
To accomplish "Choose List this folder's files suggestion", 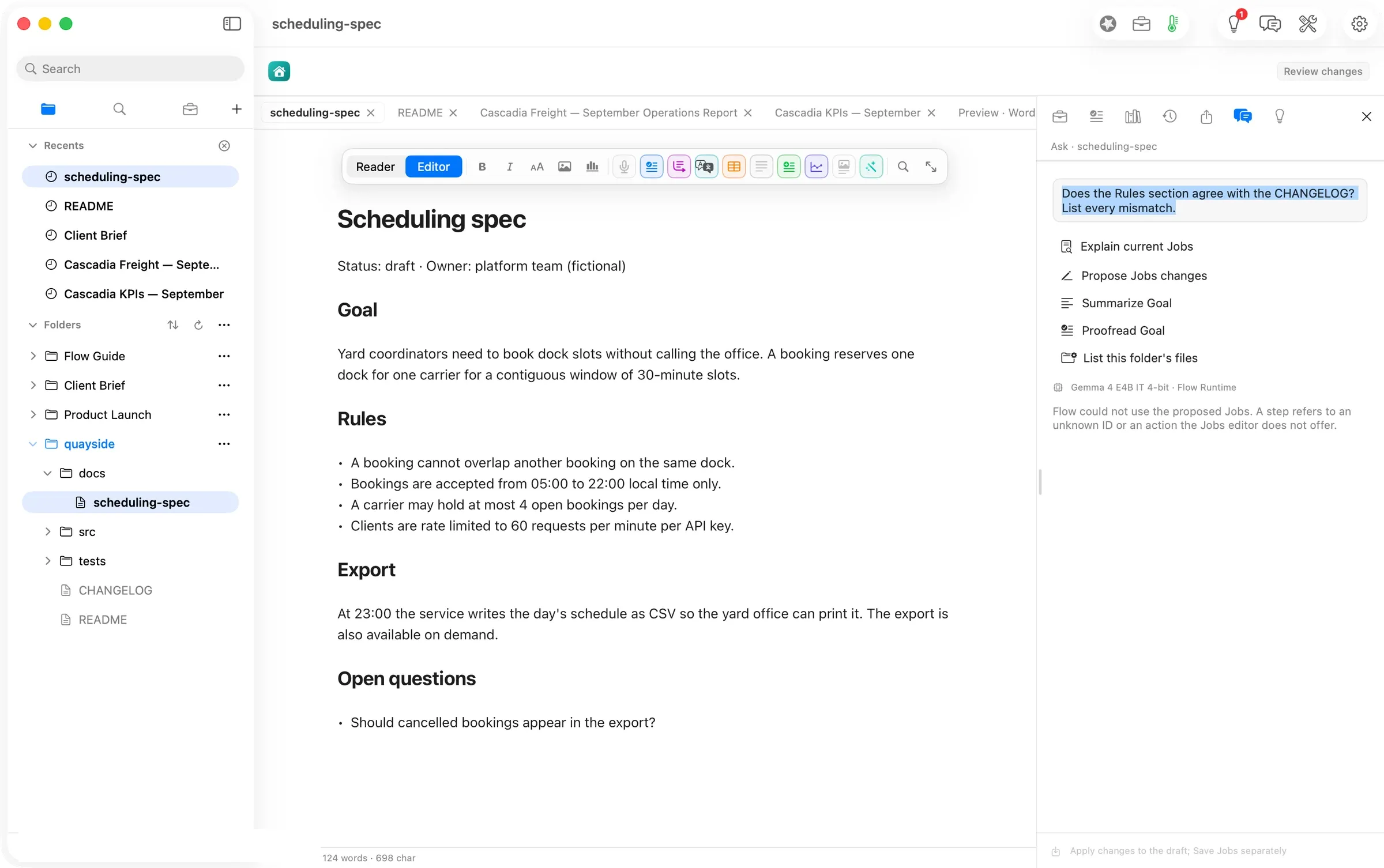I will tap(1129, 358).
